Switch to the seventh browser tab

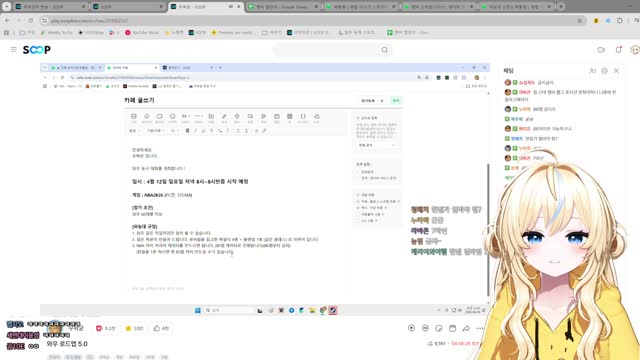coord(516,7)
